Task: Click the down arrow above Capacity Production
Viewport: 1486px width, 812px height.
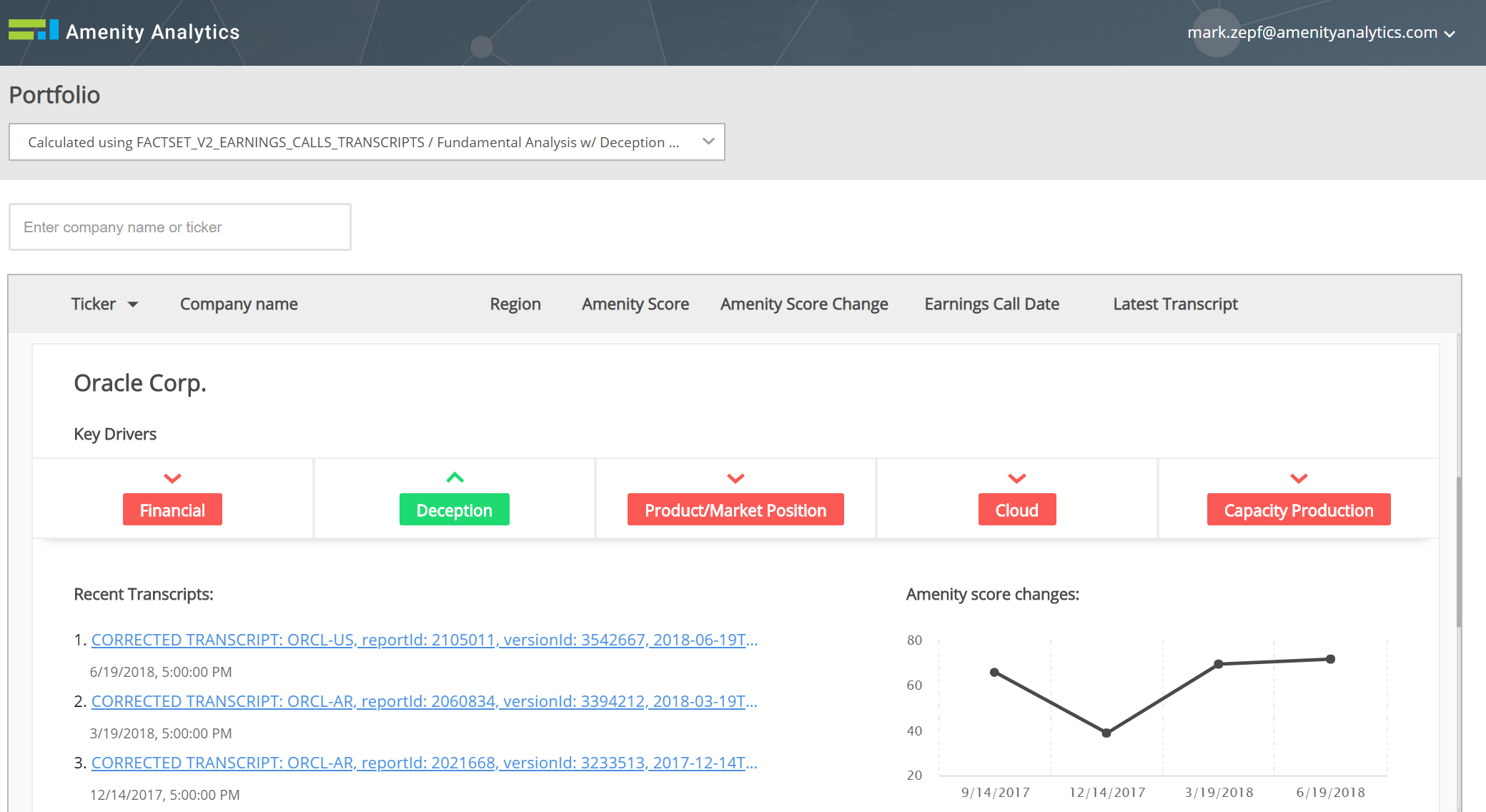Action: tap(1298, 478)
